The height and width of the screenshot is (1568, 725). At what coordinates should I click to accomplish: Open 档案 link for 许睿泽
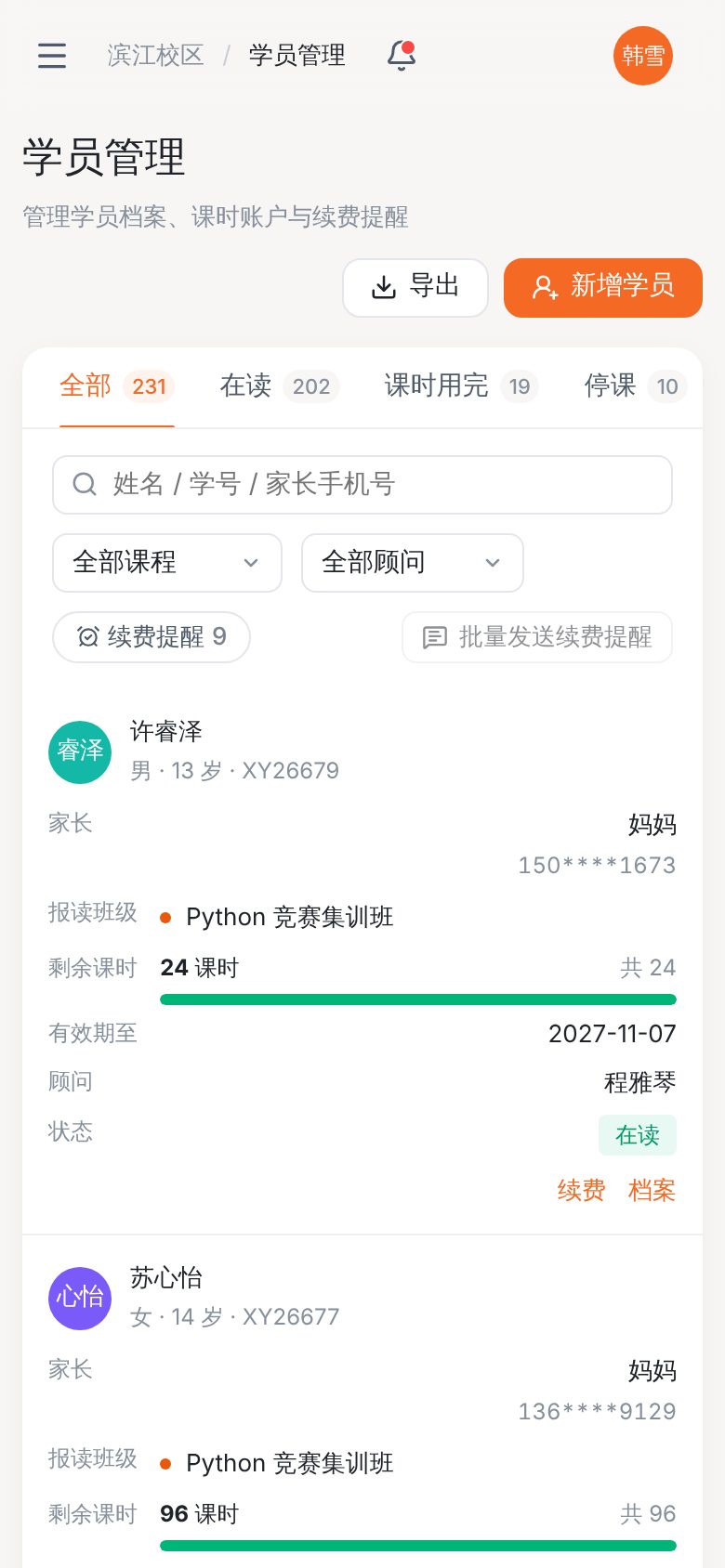(x=652, y=1190)
